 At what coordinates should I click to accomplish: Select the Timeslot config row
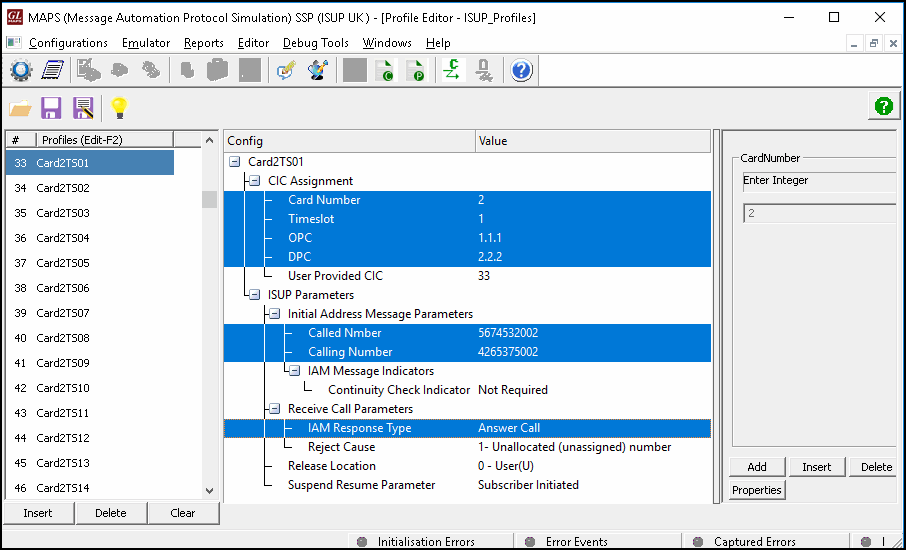point(467,219)
